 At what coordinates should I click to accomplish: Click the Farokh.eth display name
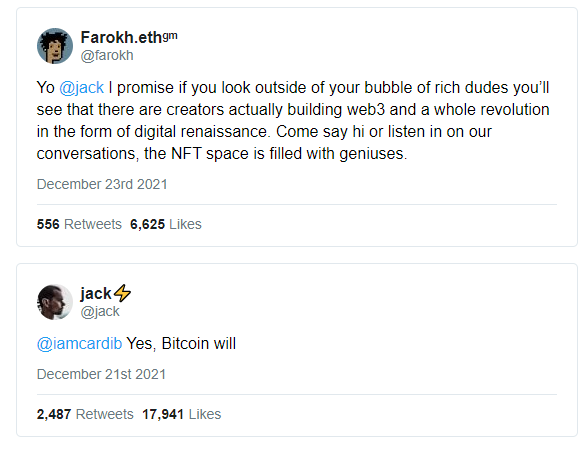(121, 37)
